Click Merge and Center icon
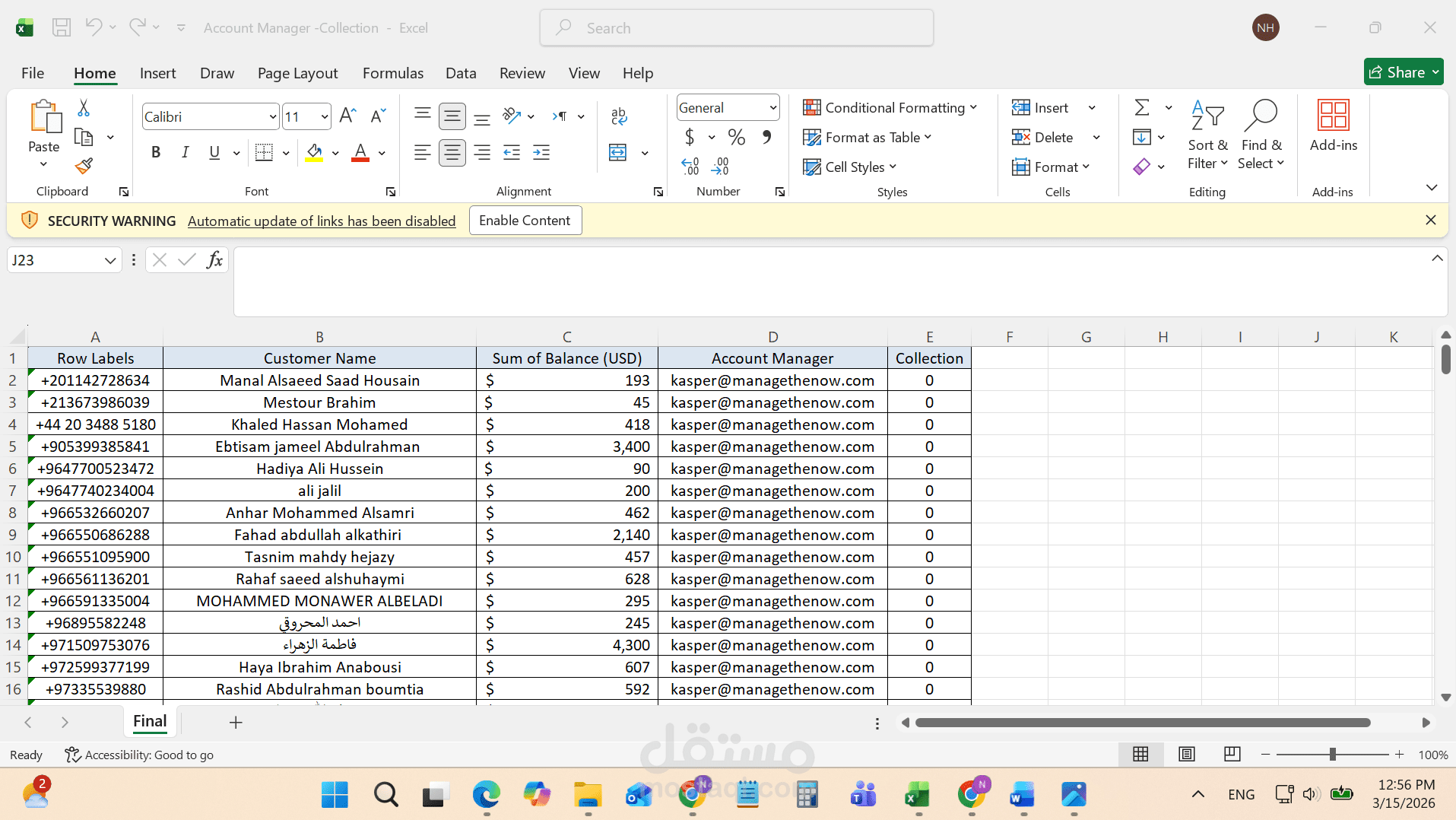The height and width of the screenshot is (820, 1456). pyautogui.click(x=618, y=152)
